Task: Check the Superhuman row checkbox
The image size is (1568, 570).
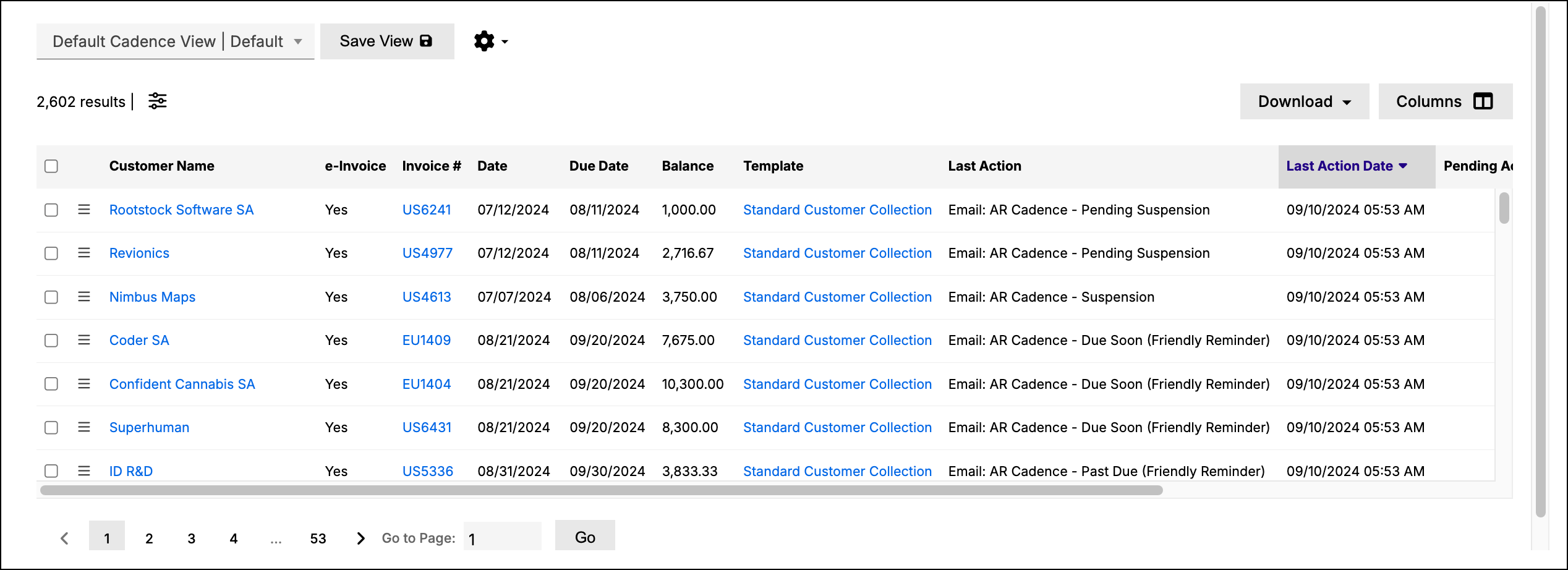Action: [51, 428]
